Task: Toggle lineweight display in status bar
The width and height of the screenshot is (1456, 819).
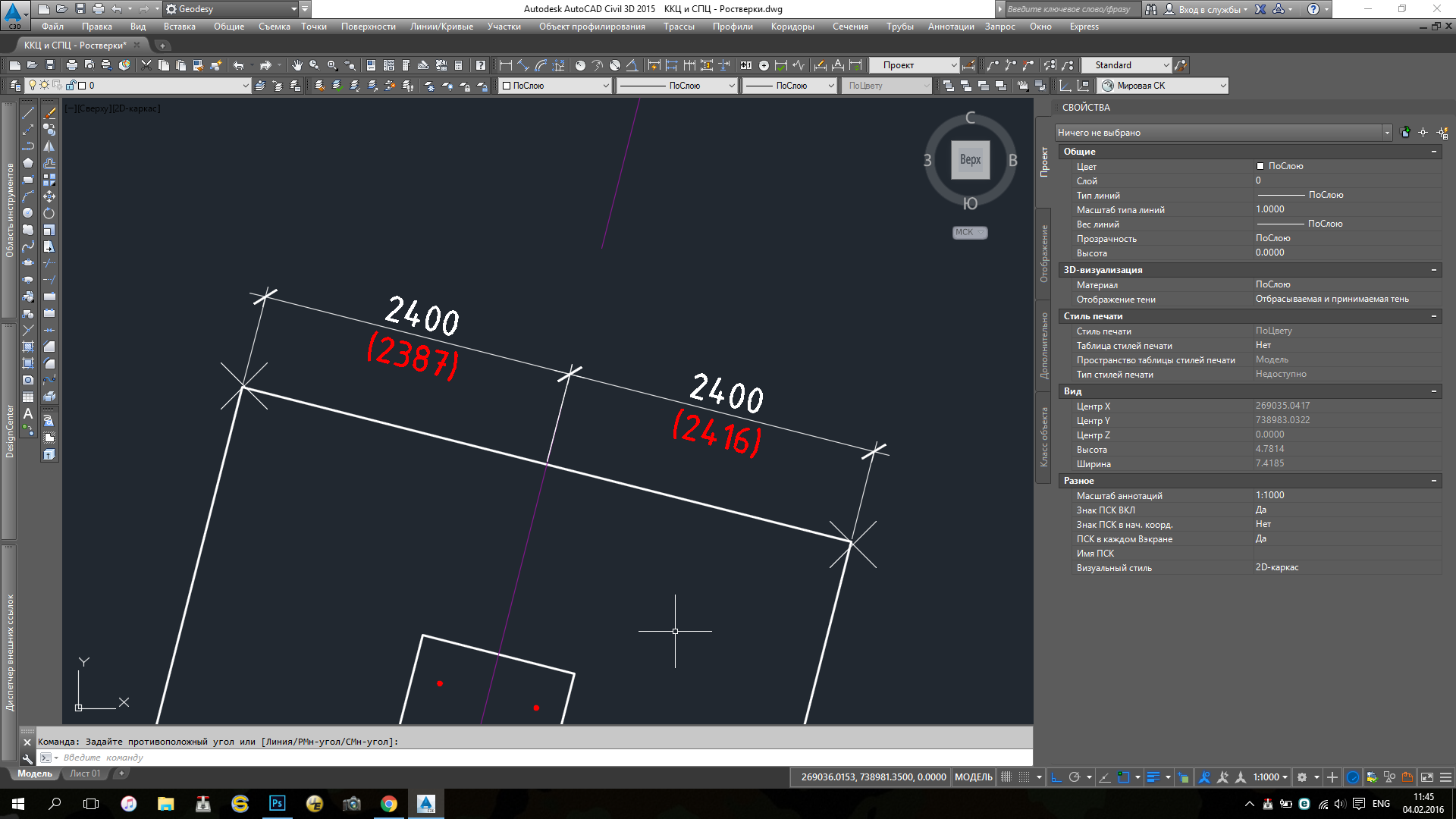Action: pyautogui.click(x=1153, y=777)
